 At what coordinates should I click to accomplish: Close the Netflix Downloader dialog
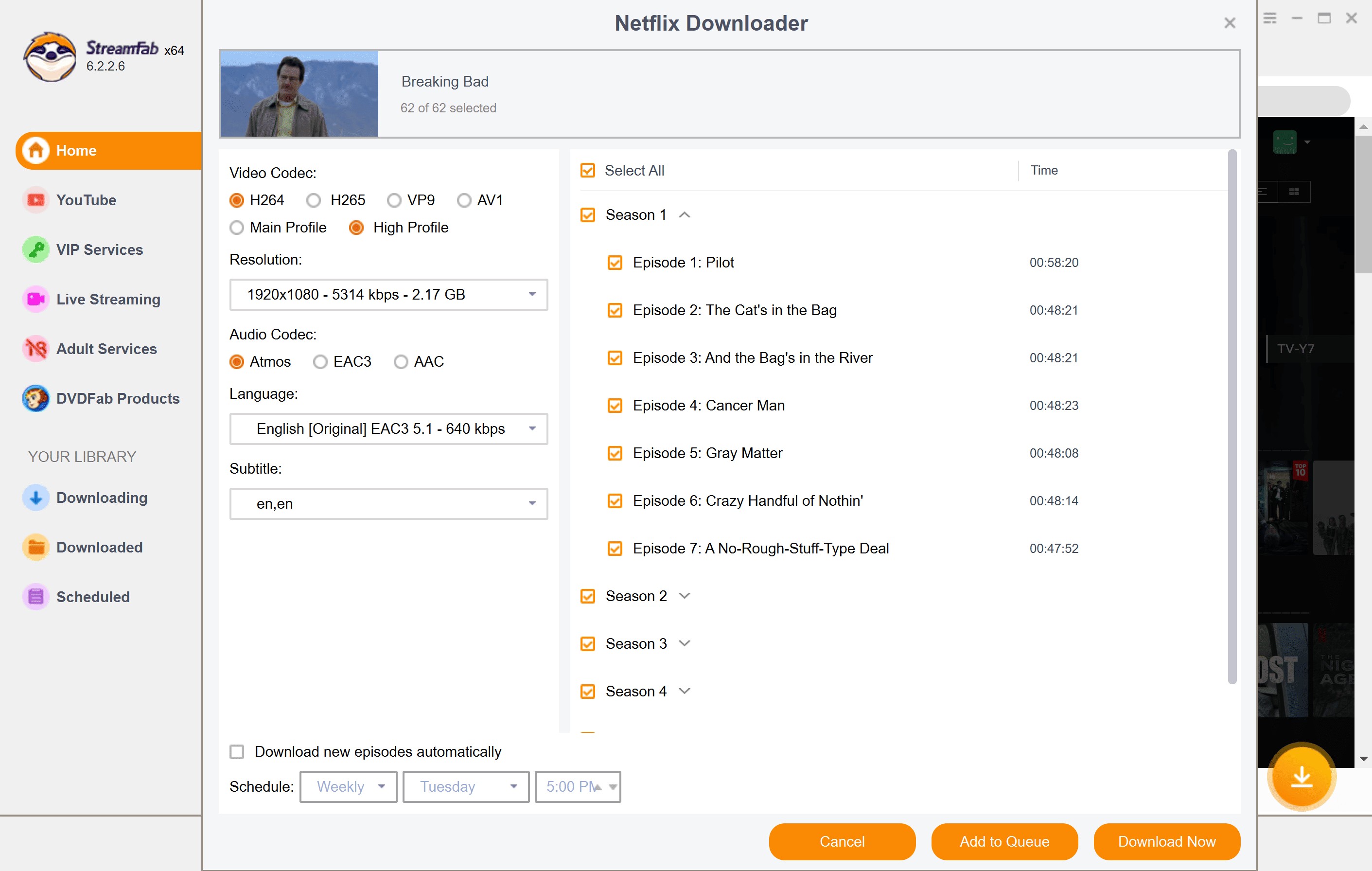1230,23
